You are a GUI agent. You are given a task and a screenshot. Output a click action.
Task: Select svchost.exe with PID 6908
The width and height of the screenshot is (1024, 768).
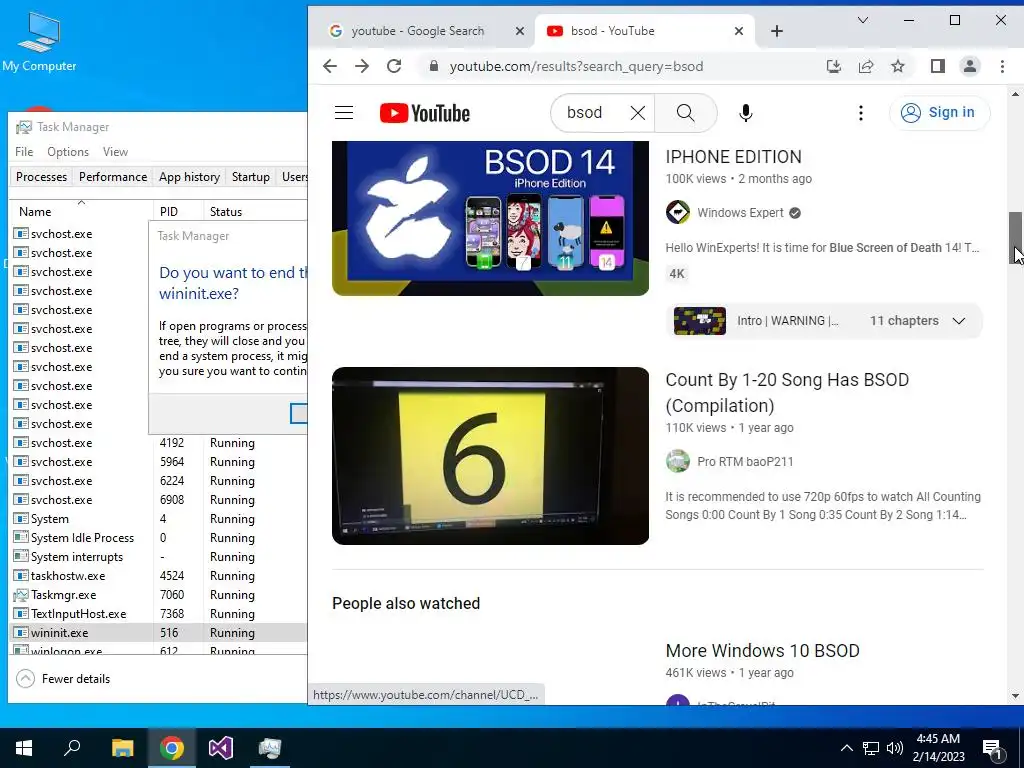point(159,500)
